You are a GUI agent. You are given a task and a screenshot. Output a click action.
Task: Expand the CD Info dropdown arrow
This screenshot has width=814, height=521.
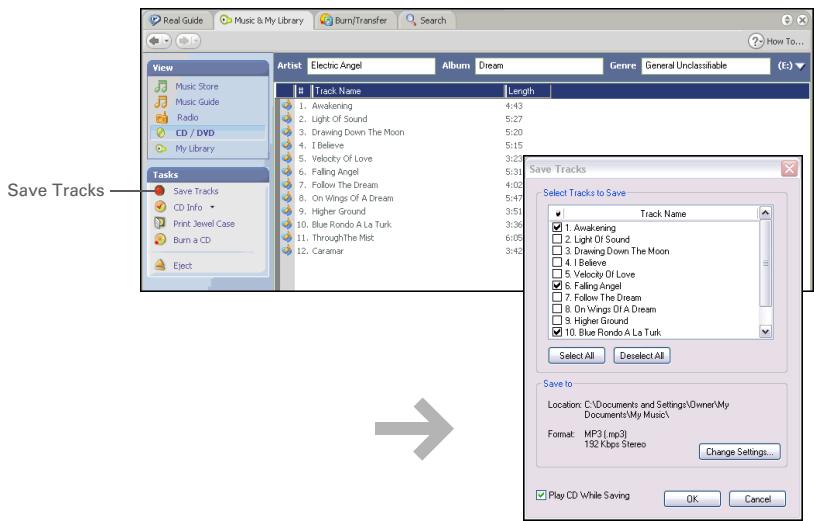(x=212, y=207)
